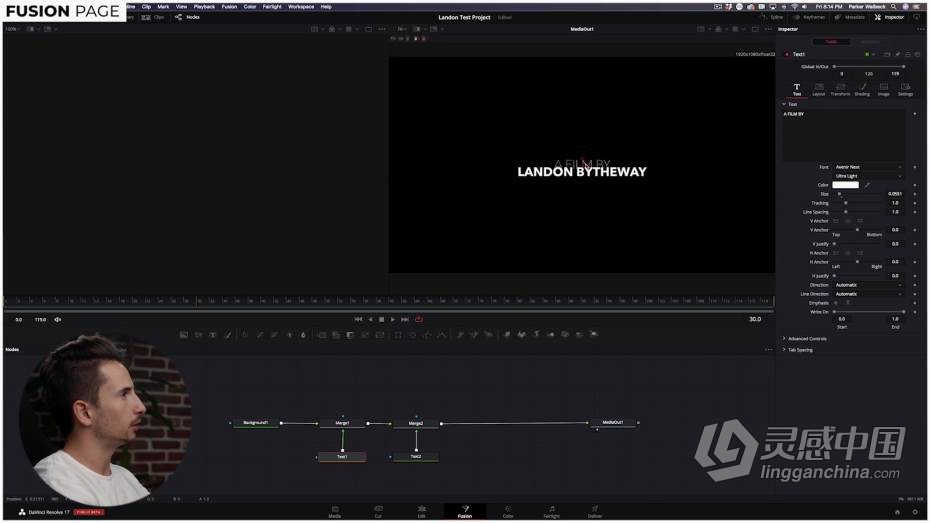Click the Tracking value field
The width and height of the screenshot is (930, 523).
pos(895,203)
